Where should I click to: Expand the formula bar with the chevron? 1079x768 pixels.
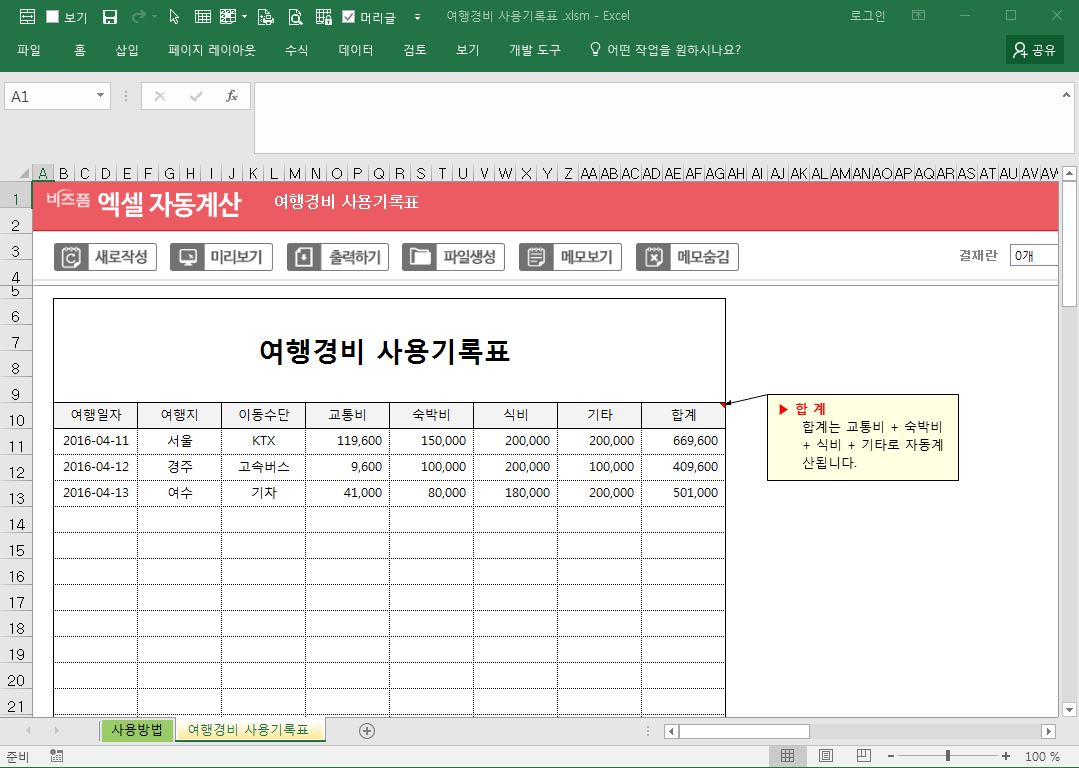point(1066,95)
